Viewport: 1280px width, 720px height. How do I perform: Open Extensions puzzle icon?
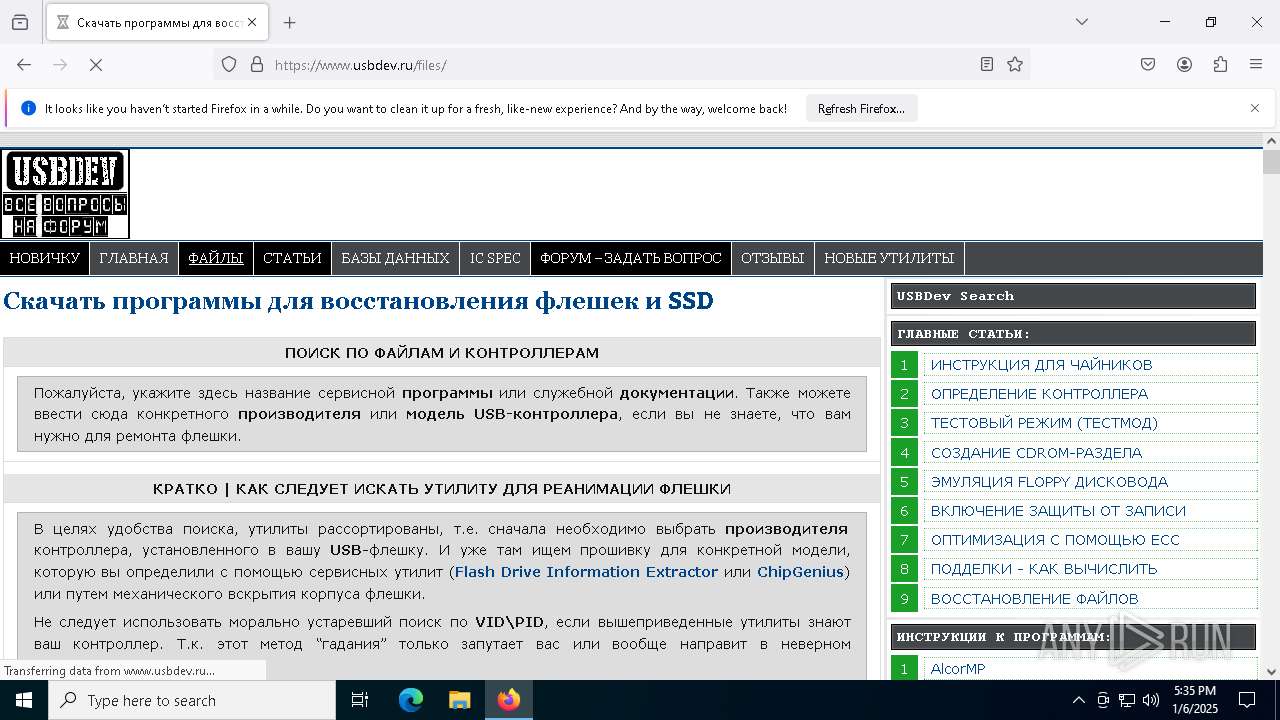(x=1220, y=65)
